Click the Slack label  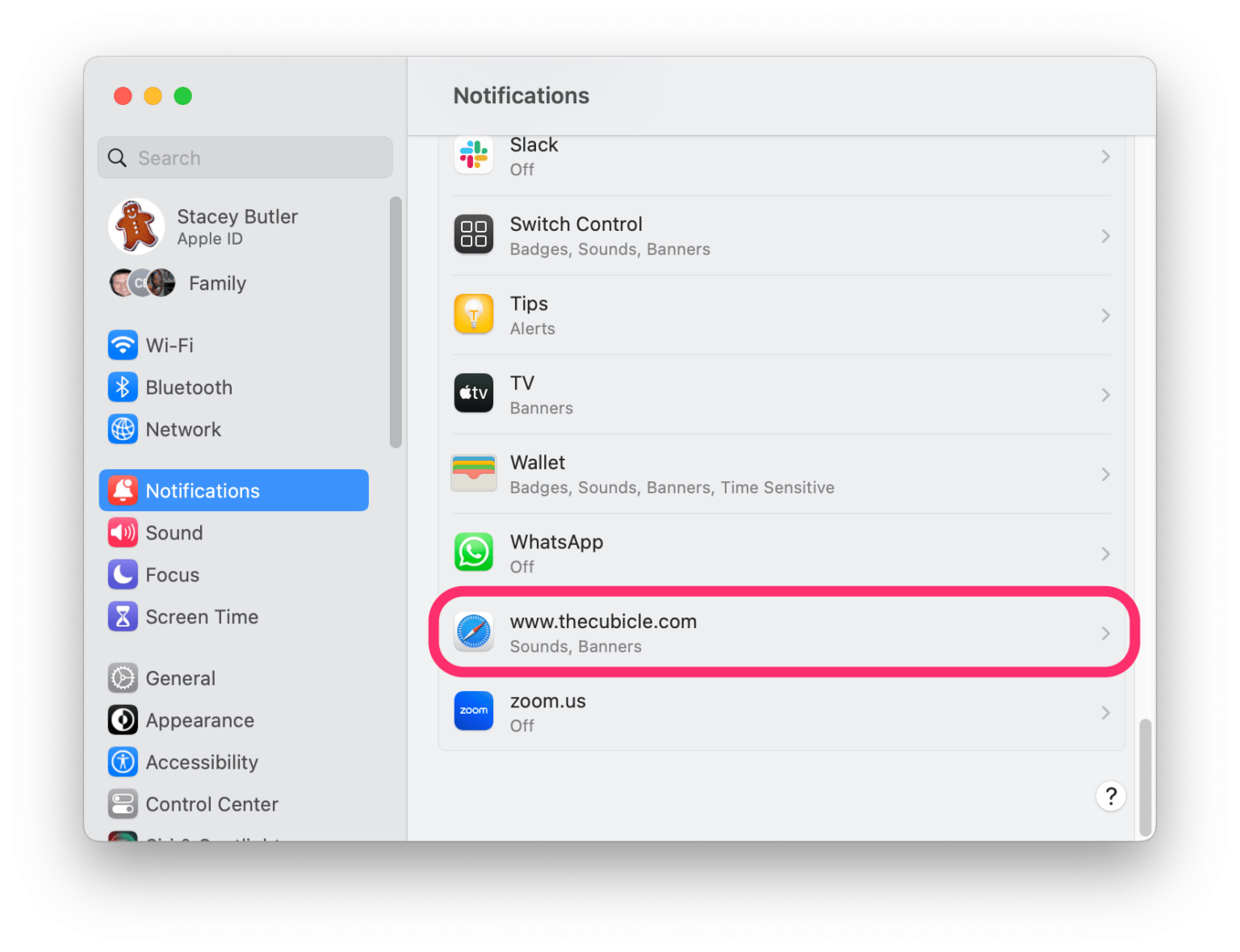click(534, 145)
